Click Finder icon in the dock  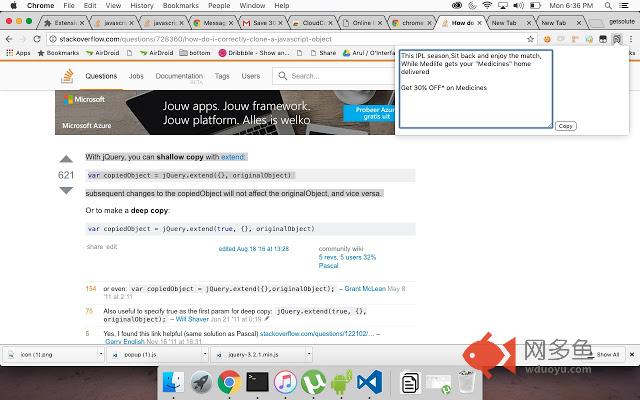click(x=172, y=381)
